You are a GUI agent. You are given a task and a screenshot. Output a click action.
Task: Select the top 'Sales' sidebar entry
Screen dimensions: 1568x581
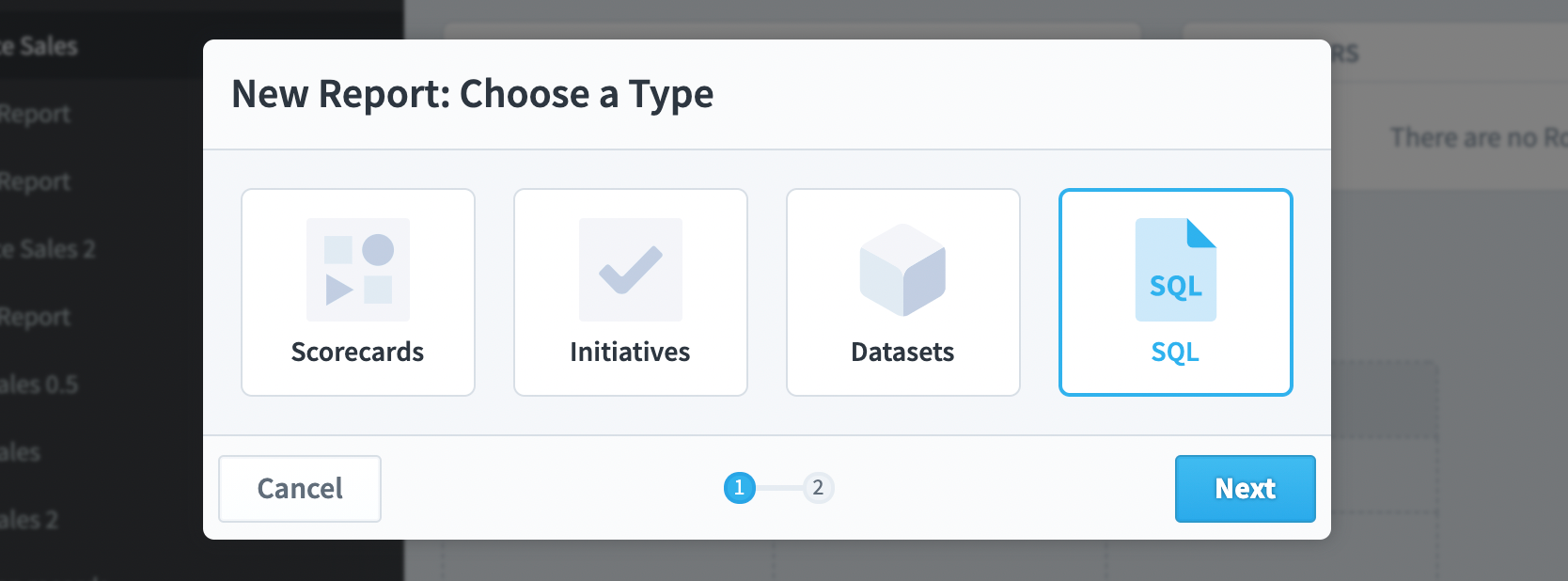coord(39,46)
